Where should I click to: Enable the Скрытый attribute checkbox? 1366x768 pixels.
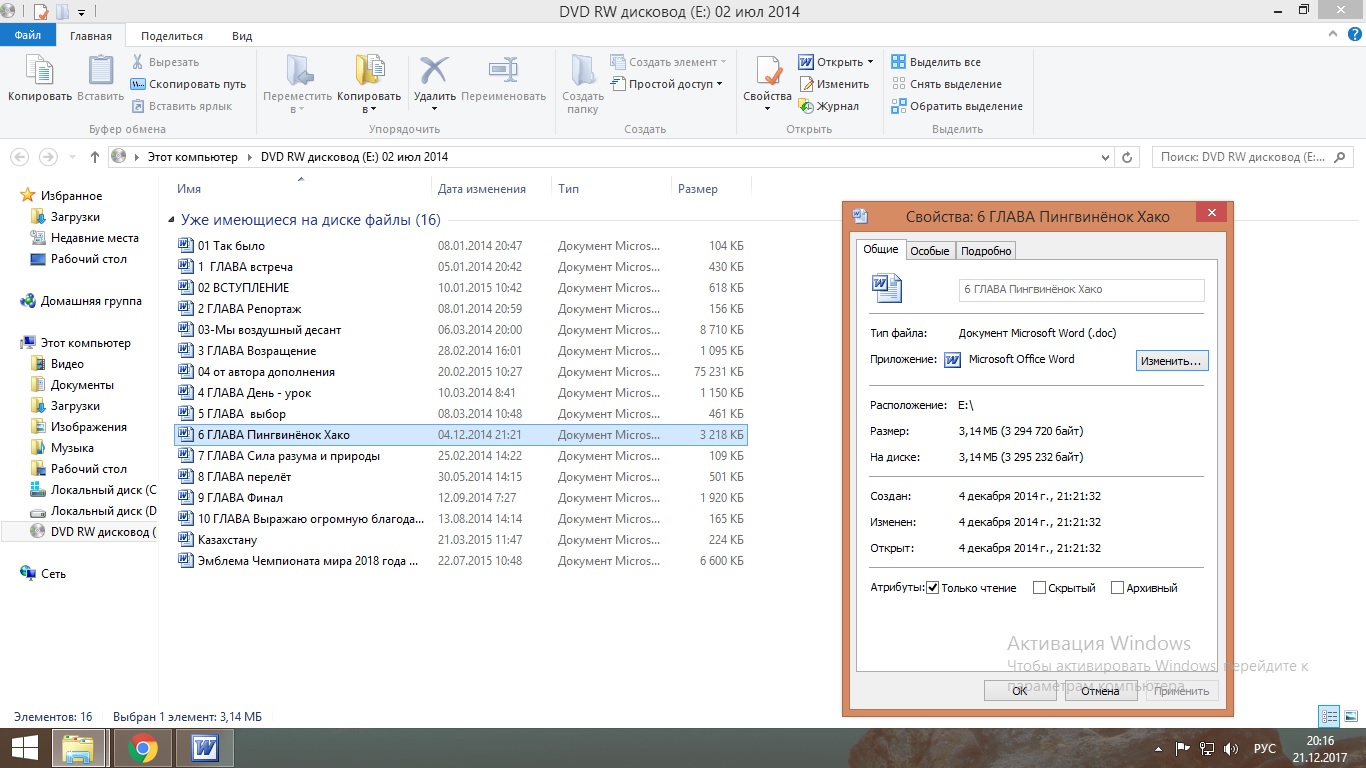click(1039, 588)
